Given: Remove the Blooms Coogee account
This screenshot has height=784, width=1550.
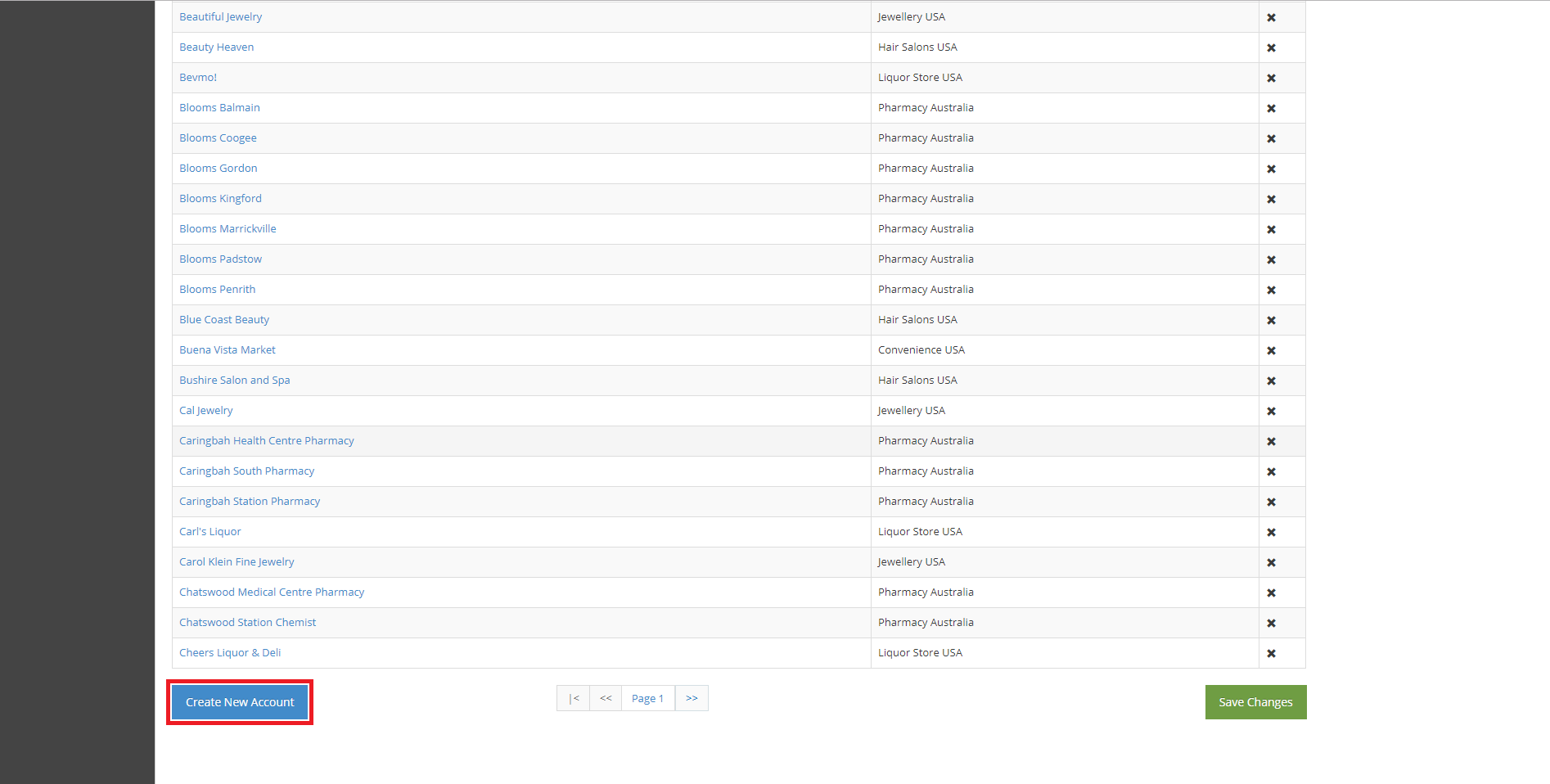Looking at the screenshot, I should point(1271,138).
